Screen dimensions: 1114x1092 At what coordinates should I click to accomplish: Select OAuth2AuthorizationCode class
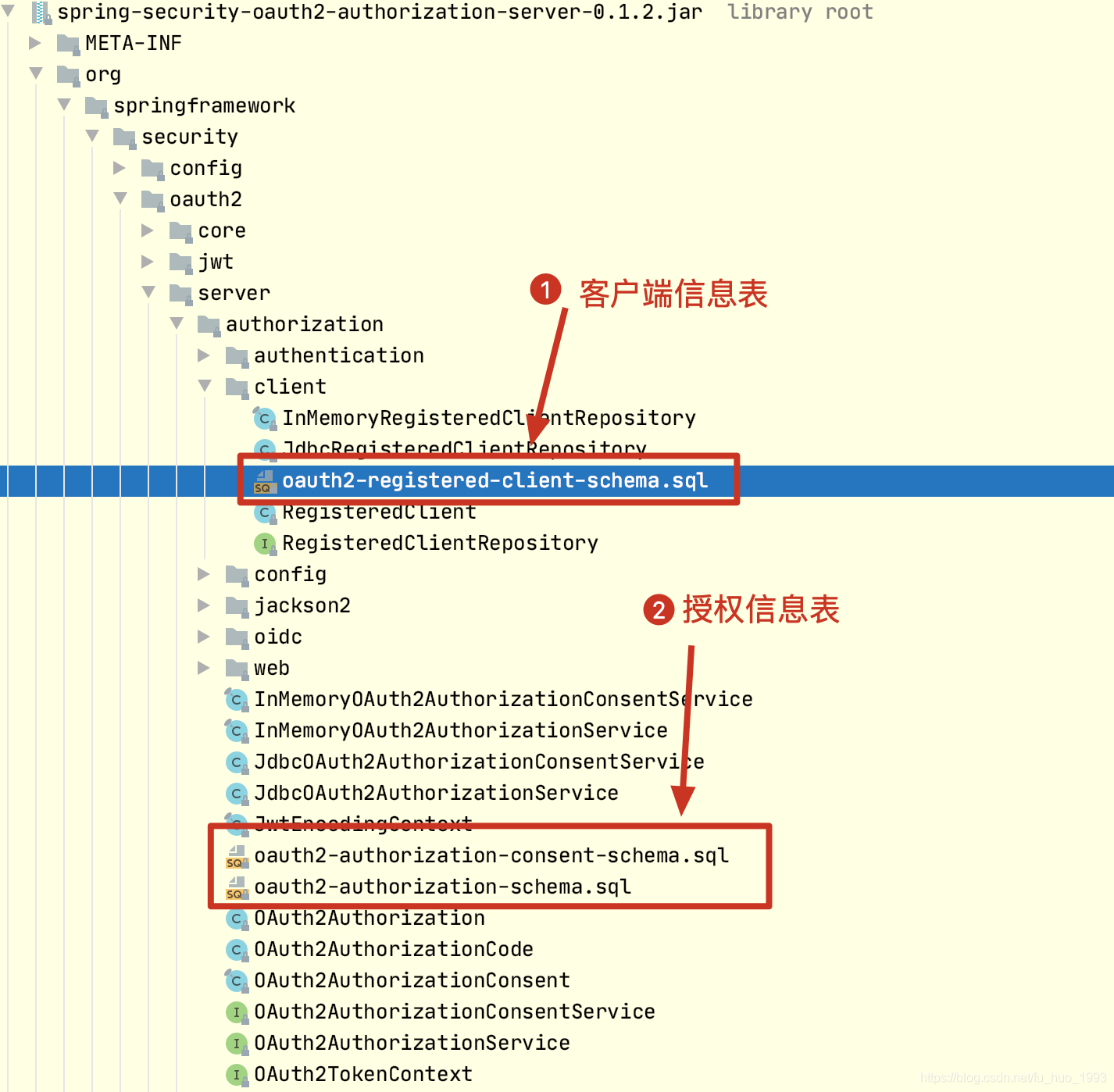[394, 949]
